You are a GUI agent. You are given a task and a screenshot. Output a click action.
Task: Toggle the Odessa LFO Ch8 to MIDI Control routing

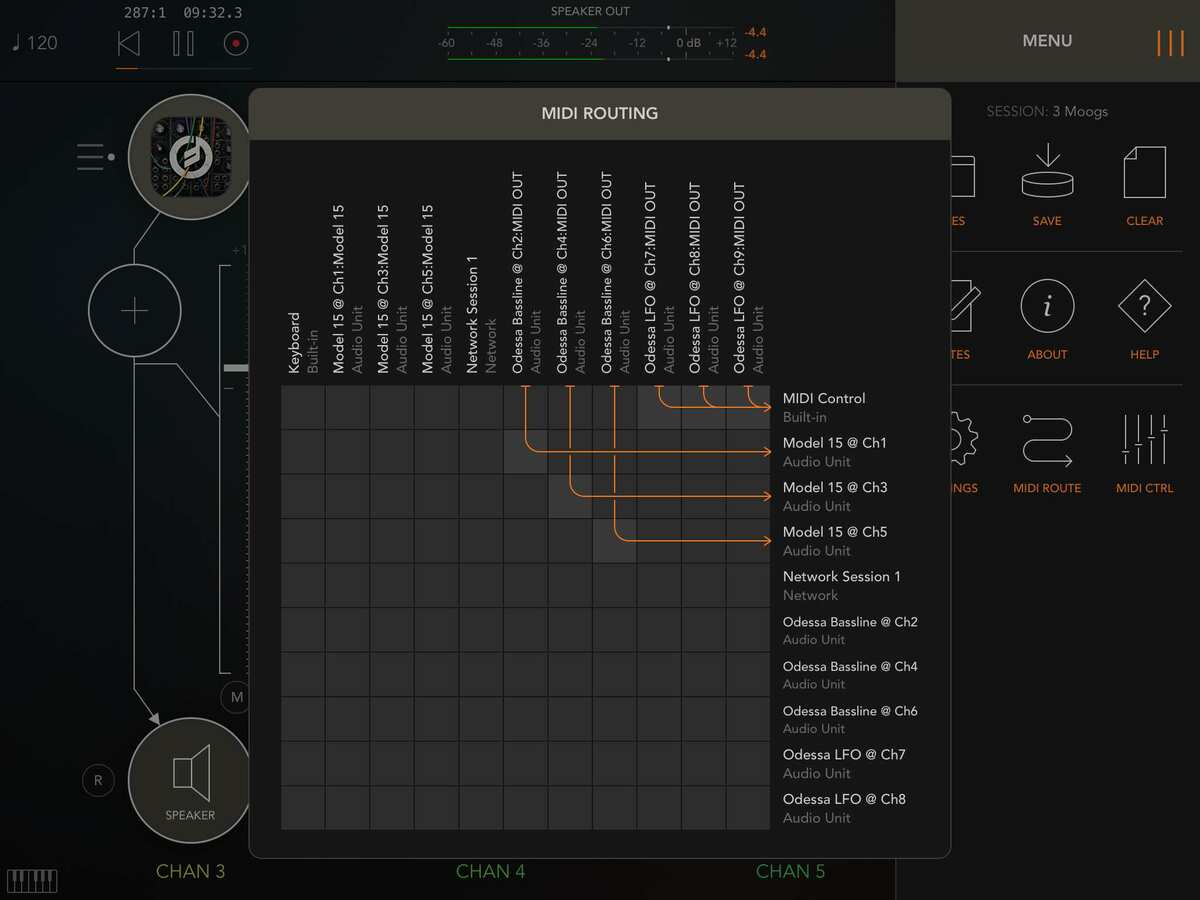(703, 408)
